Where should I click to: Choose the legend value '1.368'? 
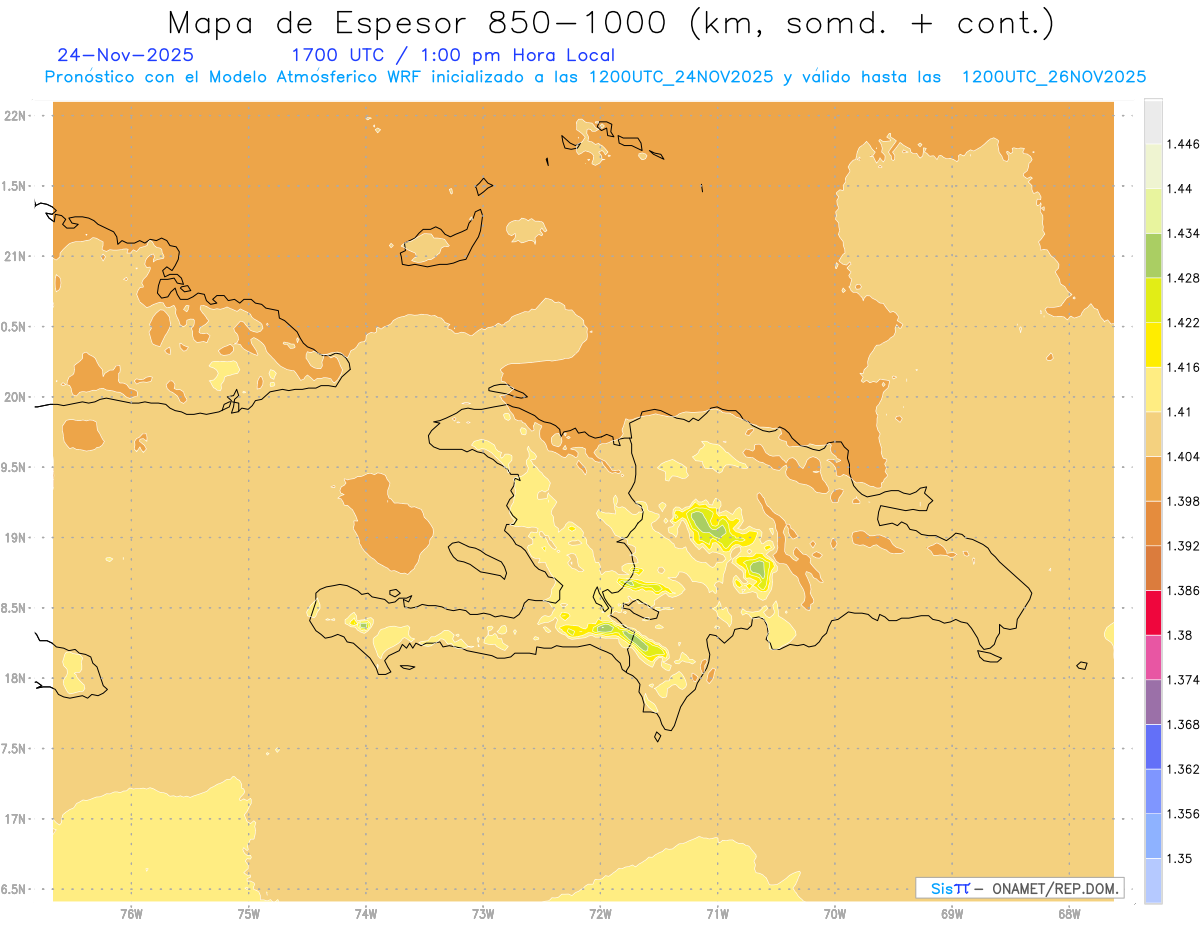1185,724
